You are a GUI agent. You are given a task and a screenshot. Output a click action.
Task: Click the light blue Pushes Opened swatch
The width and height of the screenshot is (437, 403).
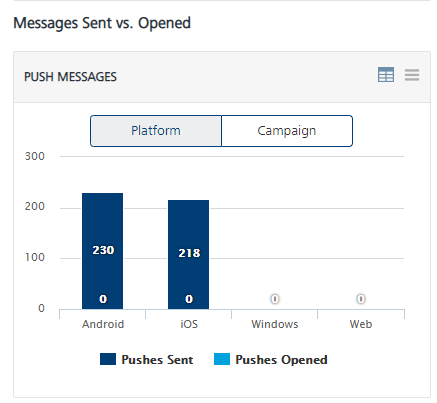(x=222, y=359)
